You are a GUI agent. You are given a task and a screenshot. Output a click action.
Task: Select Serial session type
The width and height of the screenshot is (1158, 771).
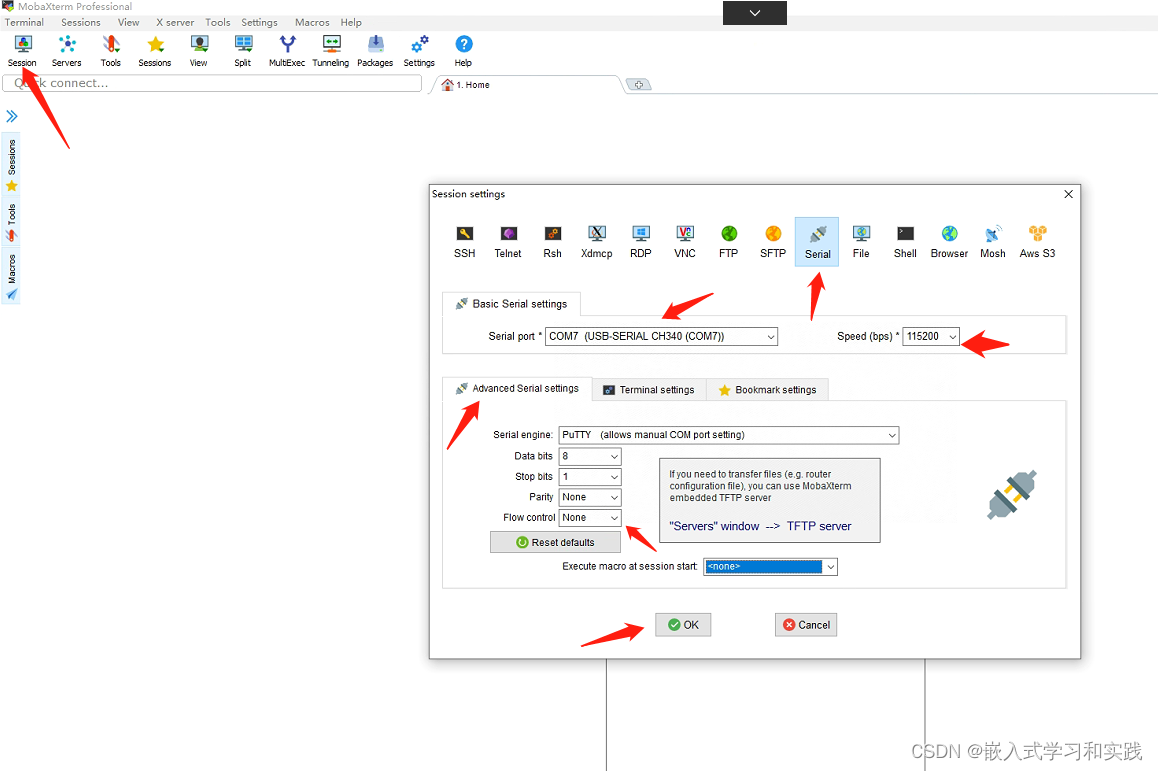[x=817, y=241]
